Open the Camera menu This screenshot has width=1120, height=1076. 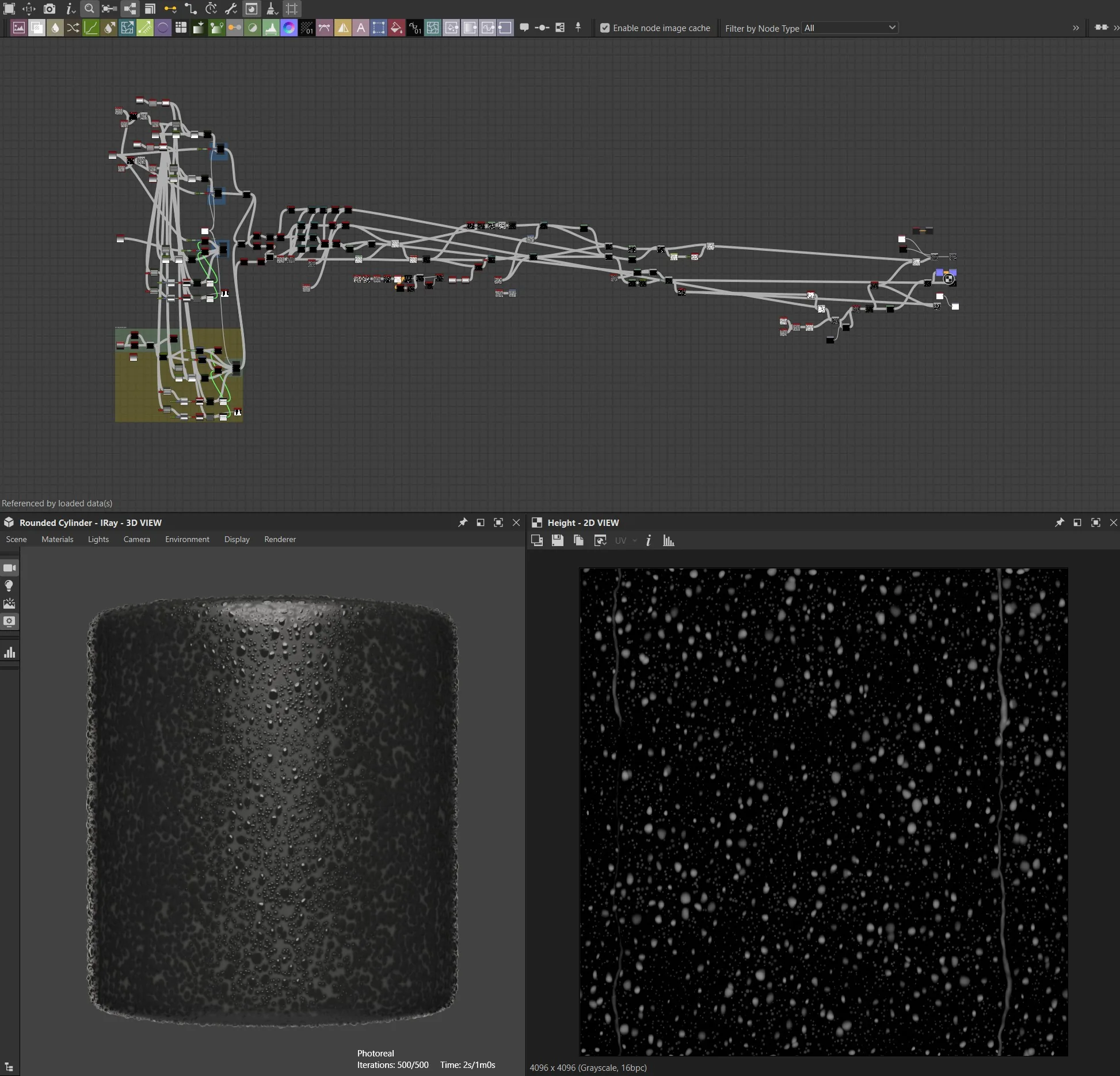[x=136, y=539]
